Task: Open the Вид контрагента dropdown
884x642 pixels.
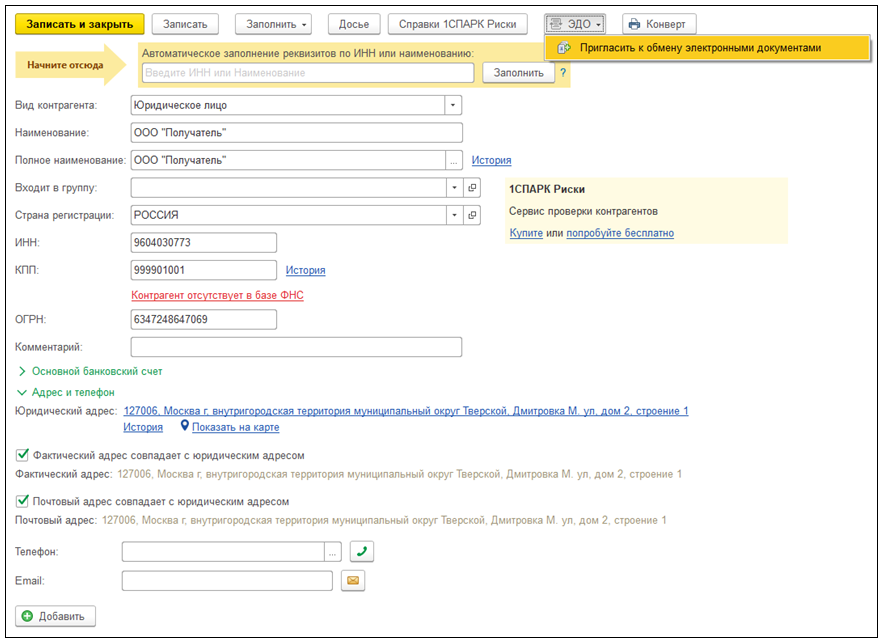Action: tap(454, 105)
